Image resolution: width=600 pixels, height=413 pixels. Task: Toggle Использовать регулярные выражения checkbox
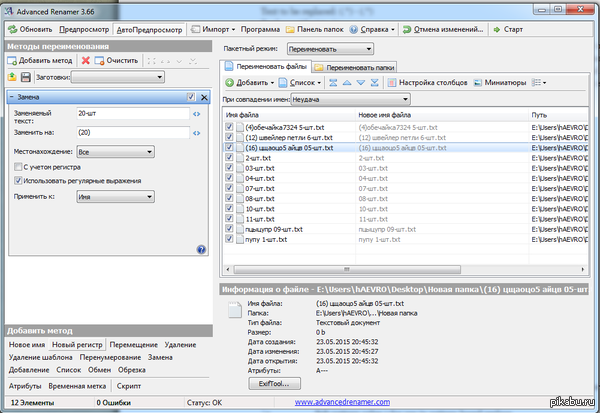[19, 180]
